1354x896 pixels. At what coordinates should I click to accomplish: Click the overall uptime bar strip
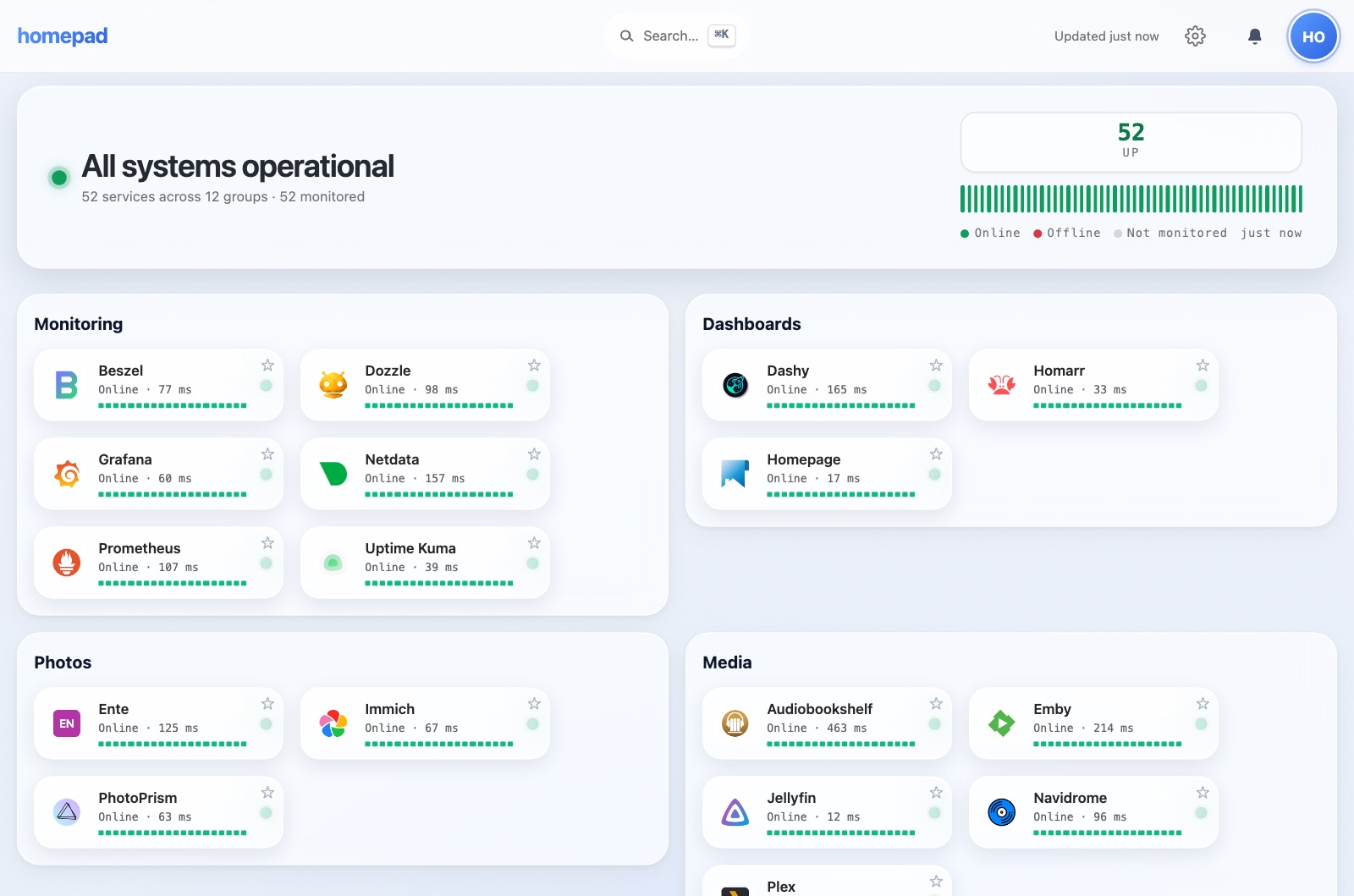[x=1131, y=199]
